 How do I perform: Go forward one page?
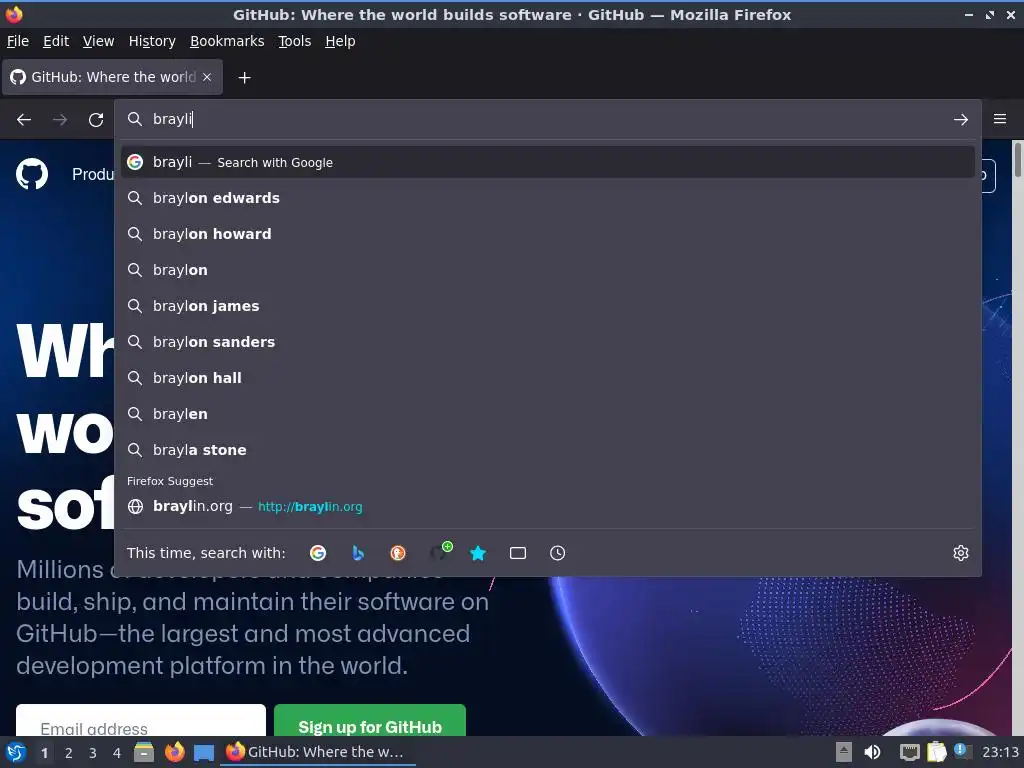60,120
